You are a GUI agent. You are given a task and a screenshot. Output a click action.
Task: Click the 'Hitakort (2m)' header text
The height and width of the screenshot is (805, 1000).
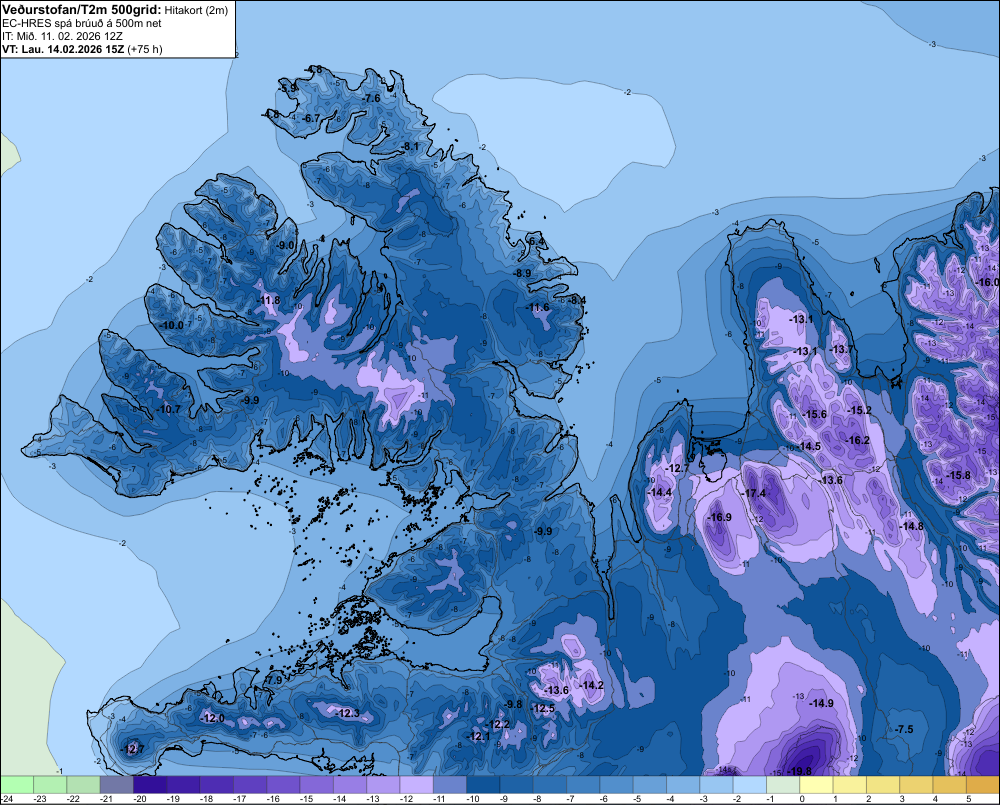196,10
